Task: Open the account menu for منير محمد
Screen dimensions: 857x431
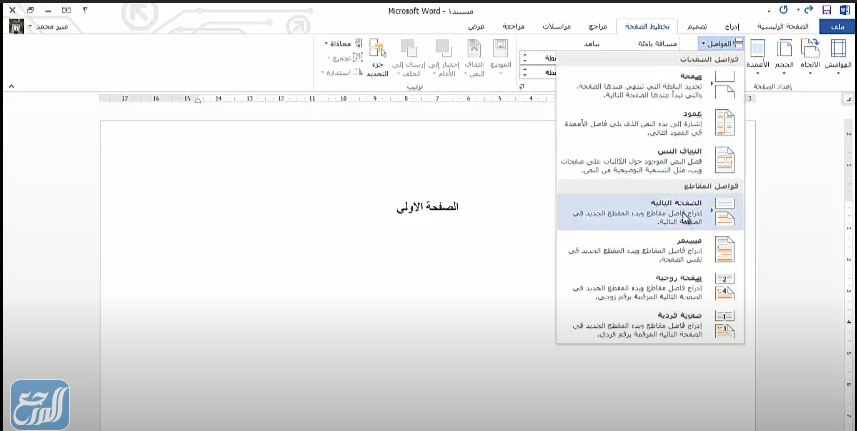Action: [48, 26]
